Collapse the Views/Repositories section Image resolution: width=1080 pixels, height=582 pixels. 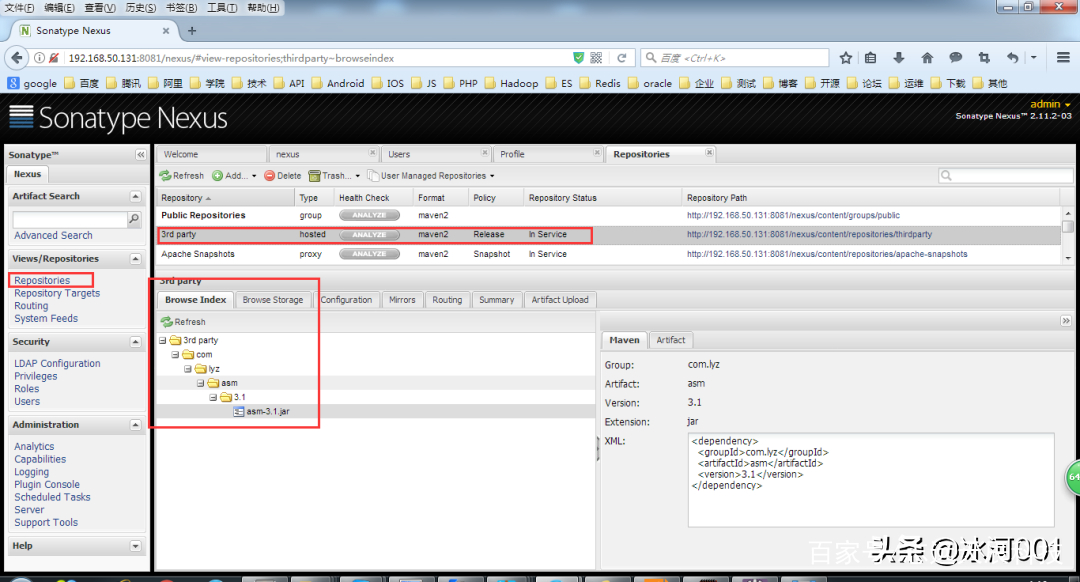[x=136, y=259]
